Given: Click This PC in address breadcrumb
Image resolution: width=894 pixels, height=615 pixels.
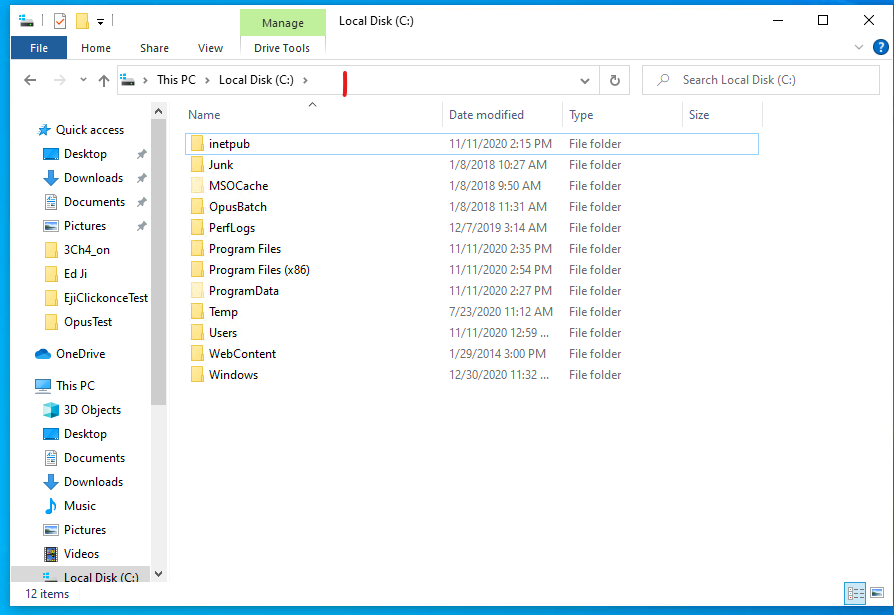Looking at the screenshot, I should tap(176, 81).
